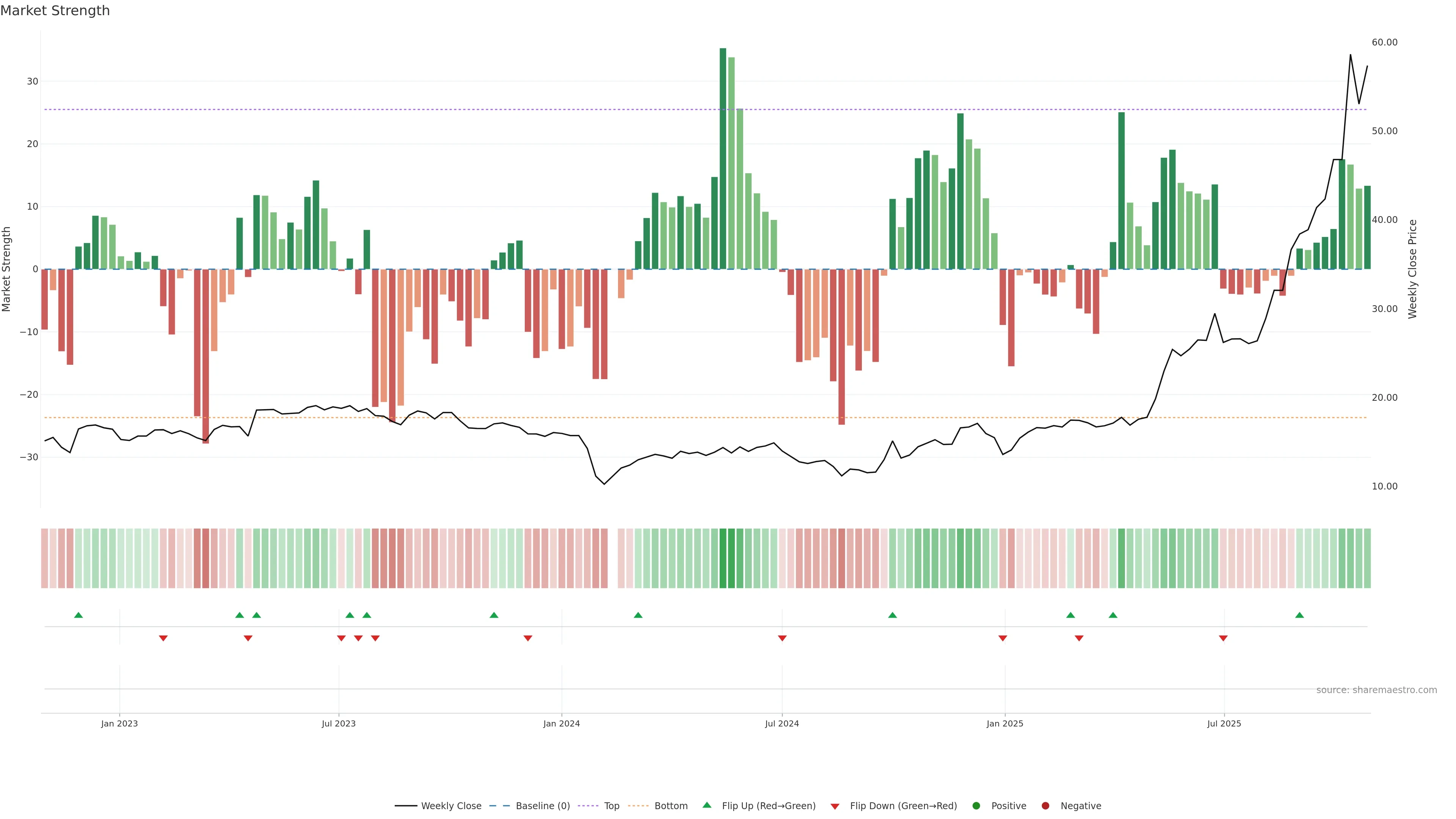Click the rightmost red Flip Down triangle marker
The height and width of the screenshot is (819, 1456).
(x=1223, y=638)
